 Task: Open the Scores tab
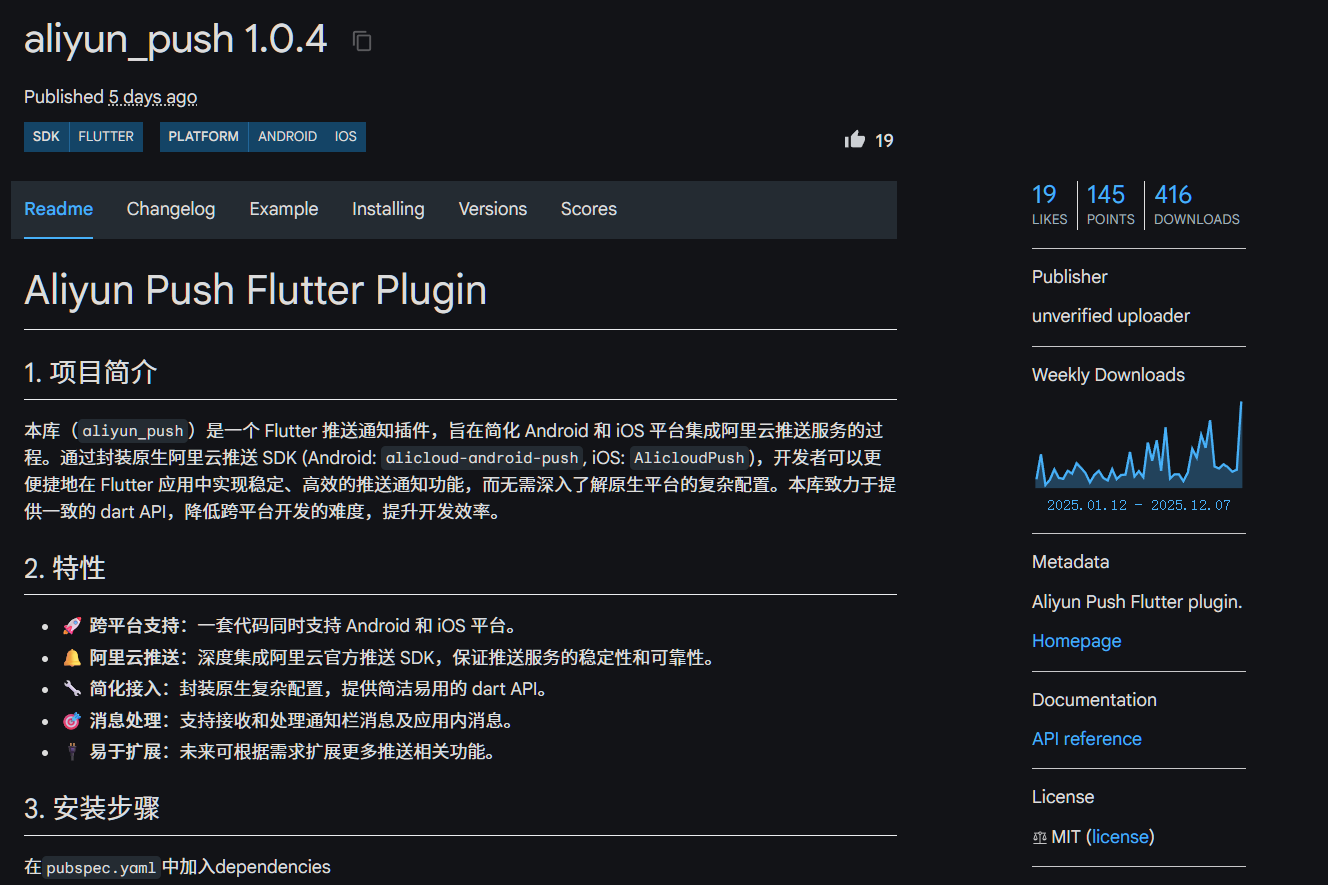coord(588,209)
